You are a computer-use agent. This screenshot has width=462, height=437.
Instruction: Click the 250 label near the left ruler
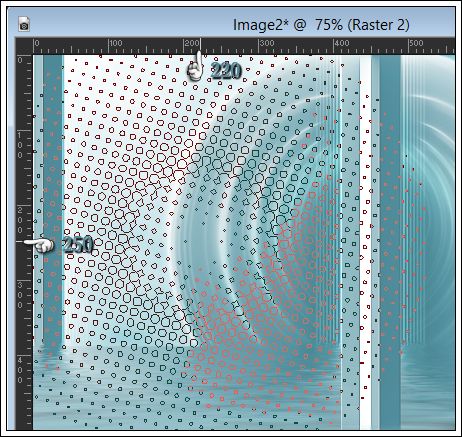click(x=77, y=245)
